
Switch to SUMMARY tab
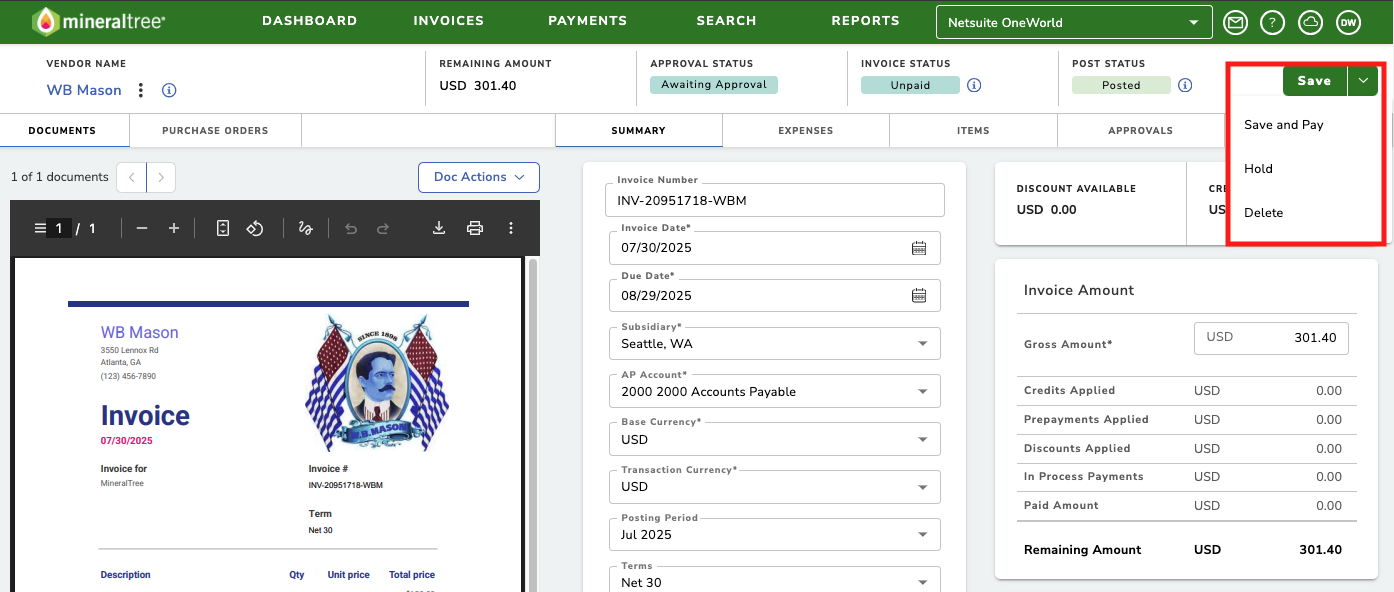pyautogui.click(x=639, y=131)
